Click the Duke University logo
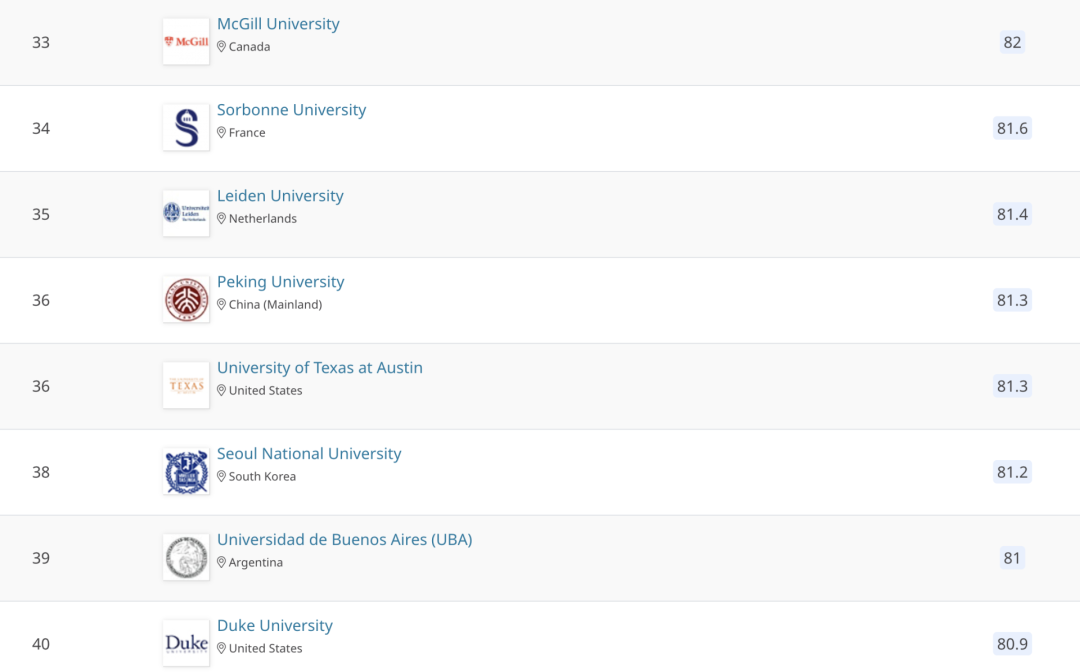 click(186, 643)
